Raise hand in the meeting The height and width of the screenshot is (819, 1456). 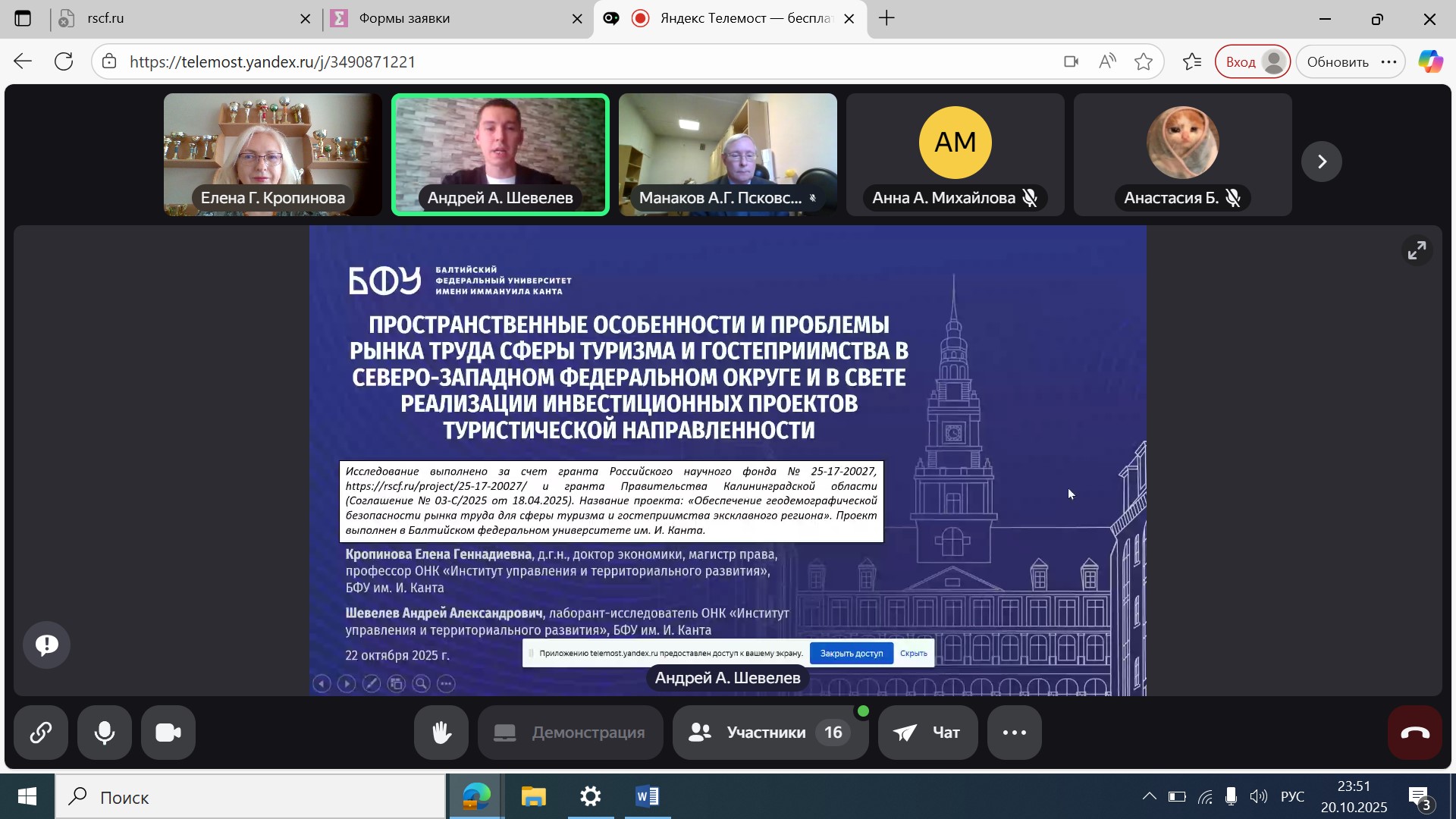coord(441,733)
